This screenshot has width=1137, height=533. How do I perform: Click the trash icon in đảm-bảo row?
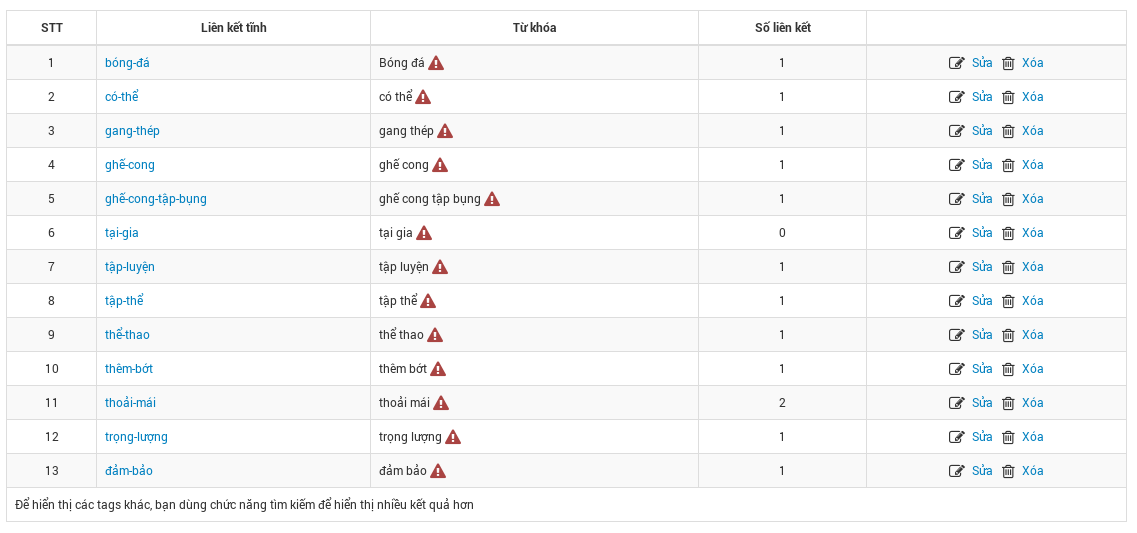(x=1008, y=471)
